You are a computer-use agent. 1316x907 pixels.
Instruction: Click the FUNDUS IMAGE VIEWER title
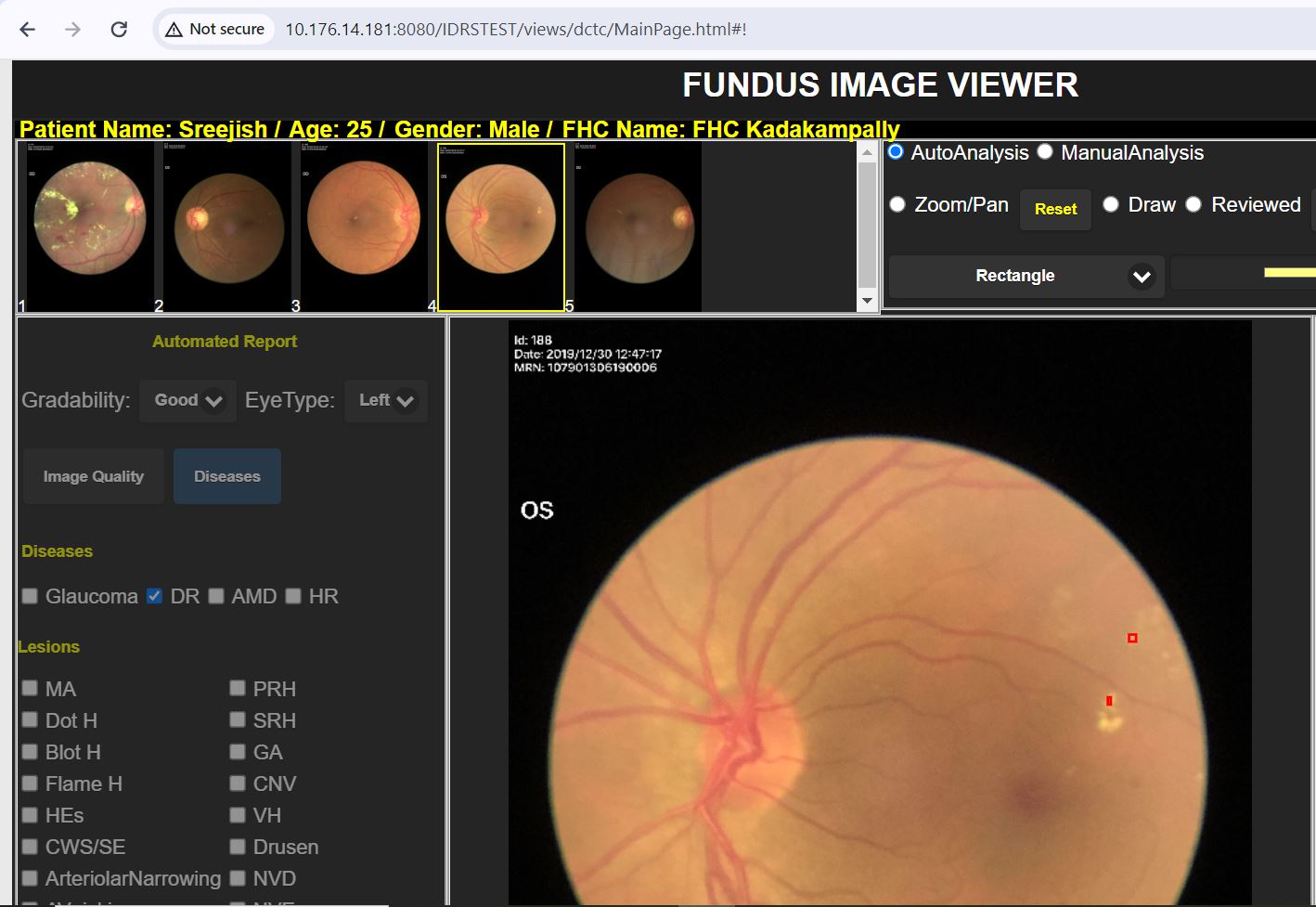coord(880,85)
